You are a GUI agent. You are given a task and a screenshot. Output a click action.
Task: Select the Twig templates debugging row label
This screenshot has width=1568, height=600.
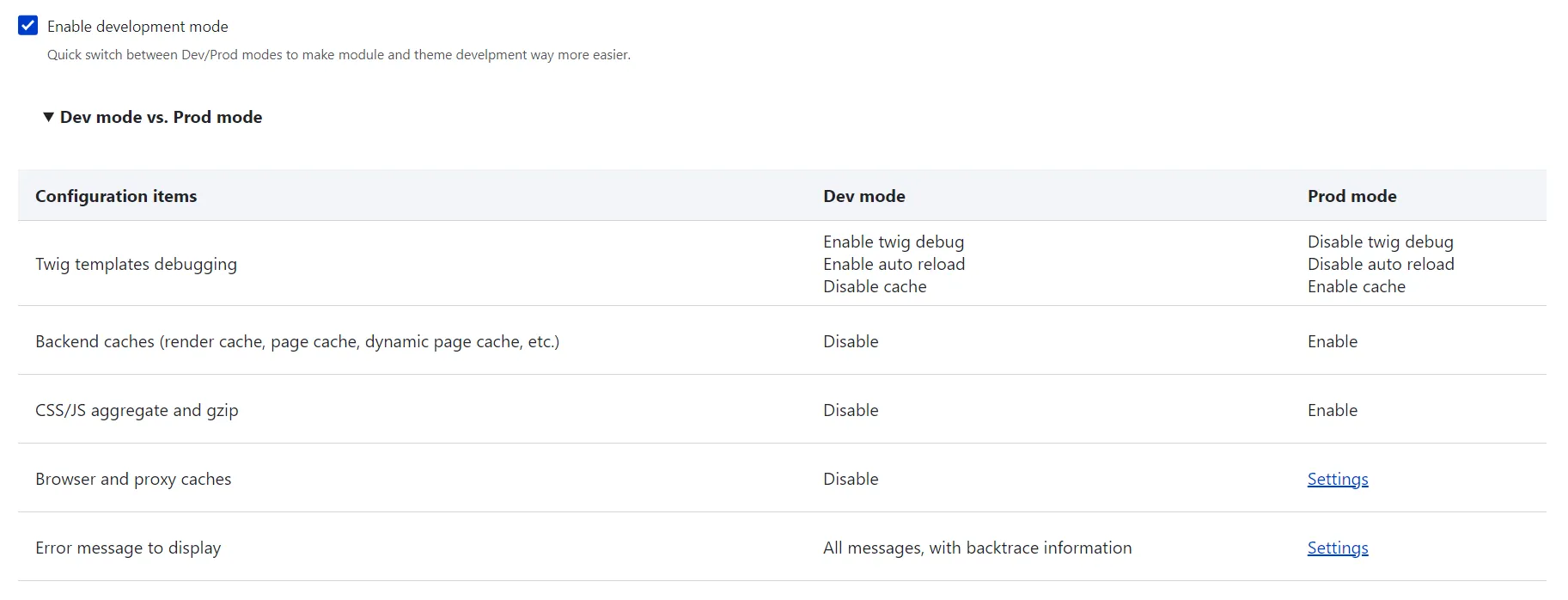136,264
